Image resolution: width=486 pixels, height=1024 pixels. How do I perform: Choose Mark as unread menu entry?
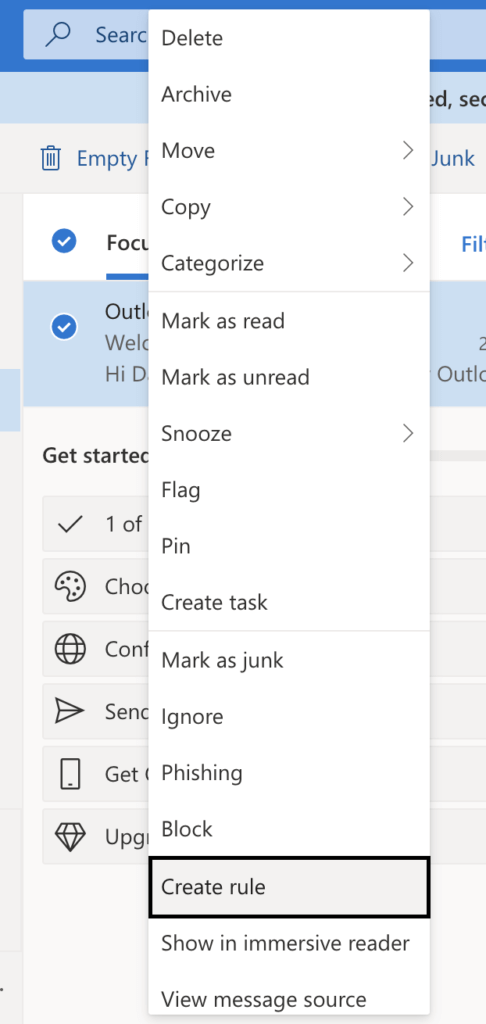[x=289, y=377]
